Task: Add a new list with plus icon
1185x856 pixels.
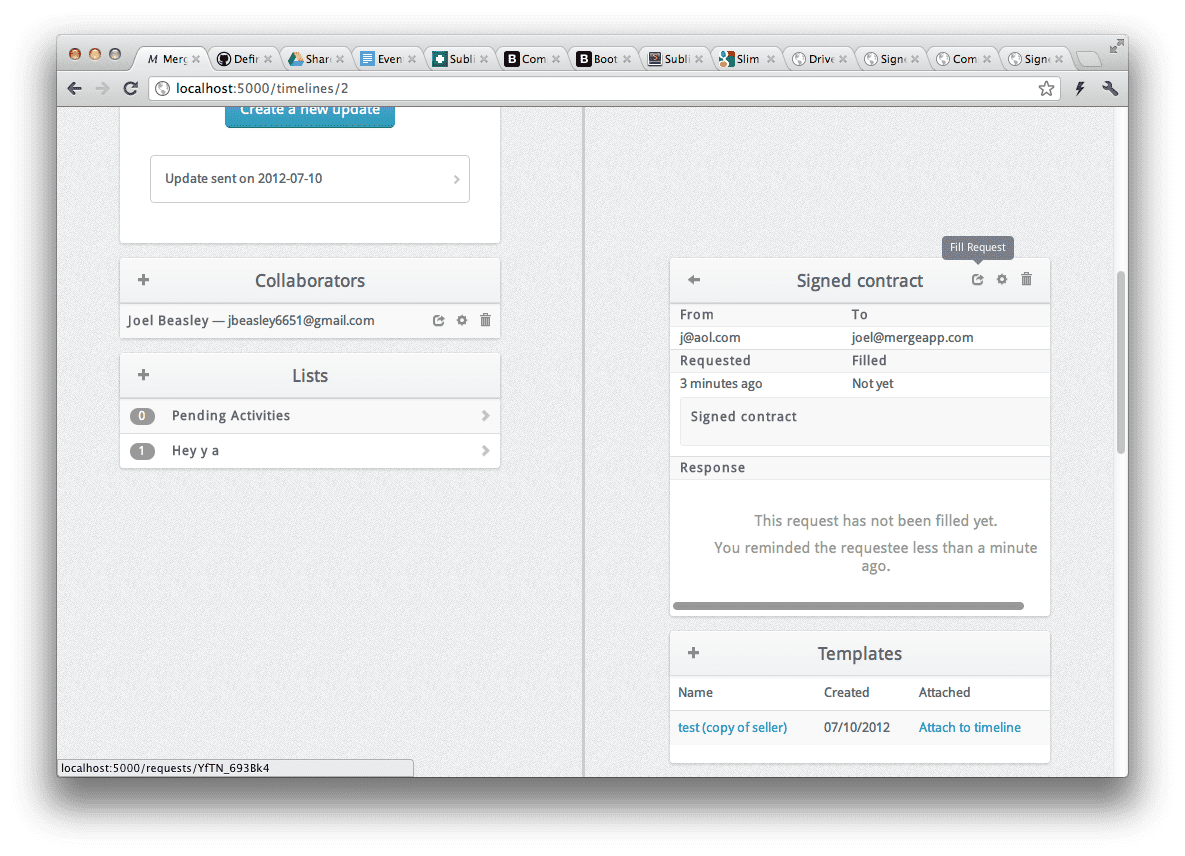Action: [x=143, y=375]
